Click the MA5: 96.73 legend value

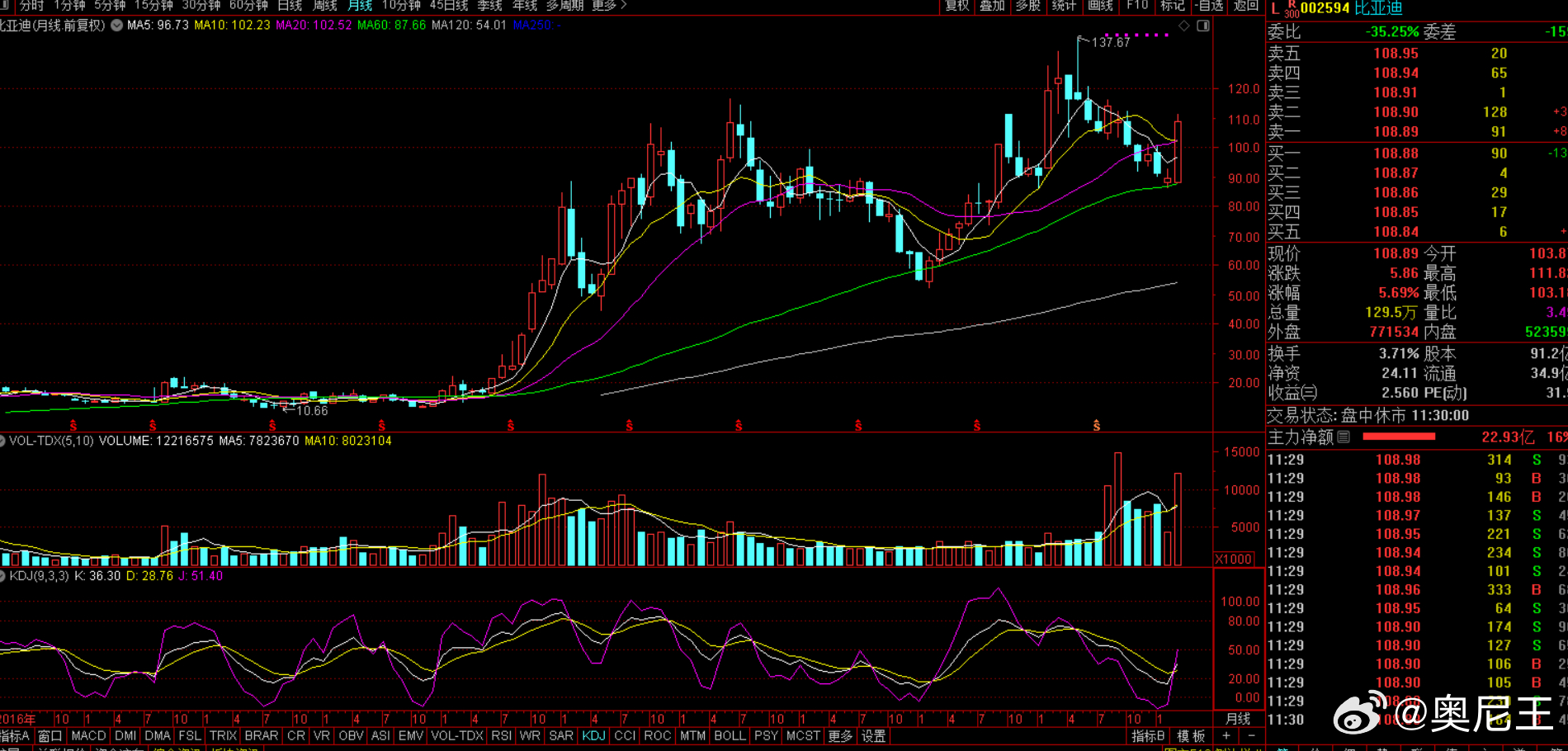(x=158, y=26)
